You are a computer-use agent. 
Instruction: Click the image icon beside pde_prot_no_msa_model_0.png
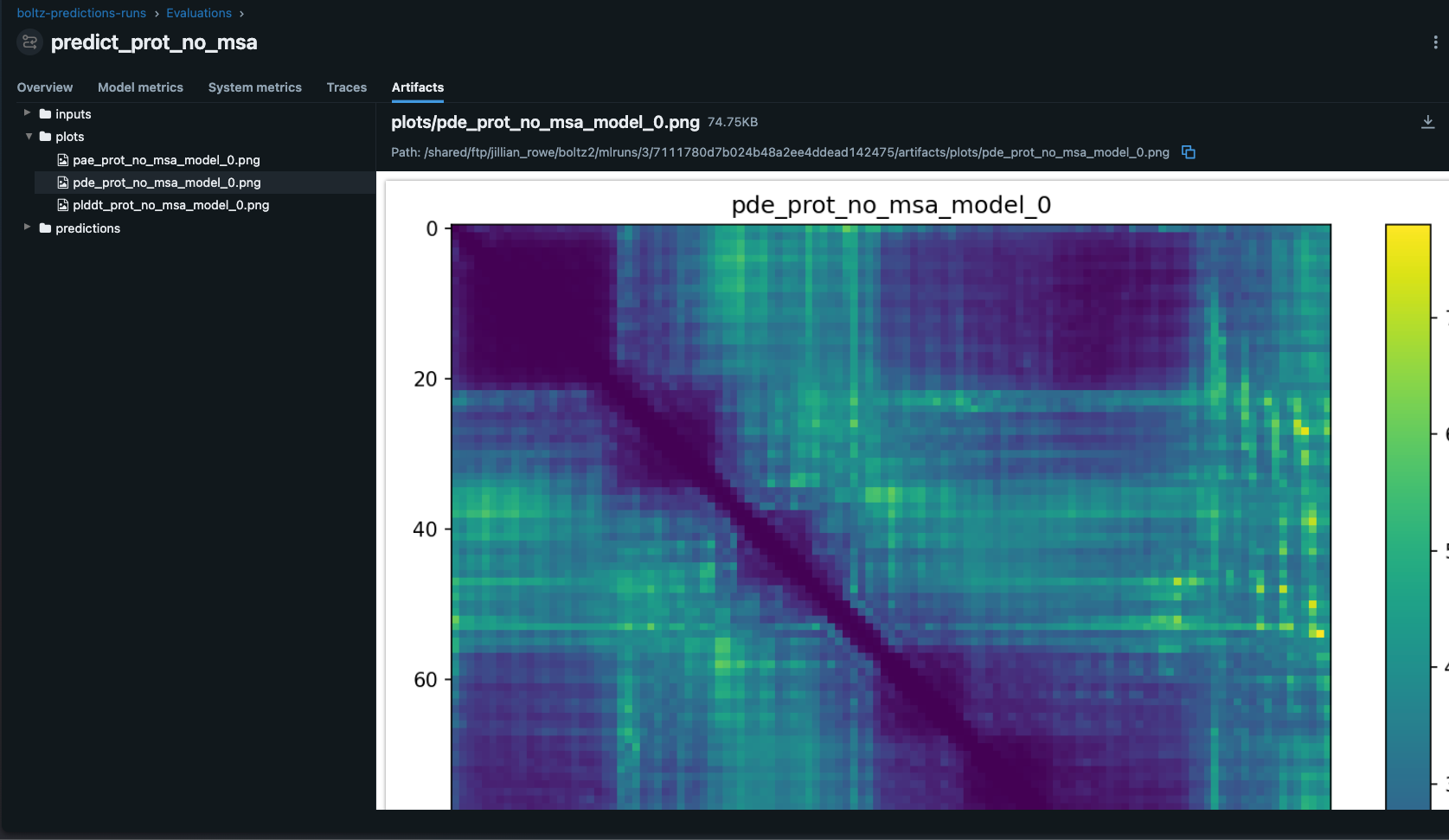[62, 183]
